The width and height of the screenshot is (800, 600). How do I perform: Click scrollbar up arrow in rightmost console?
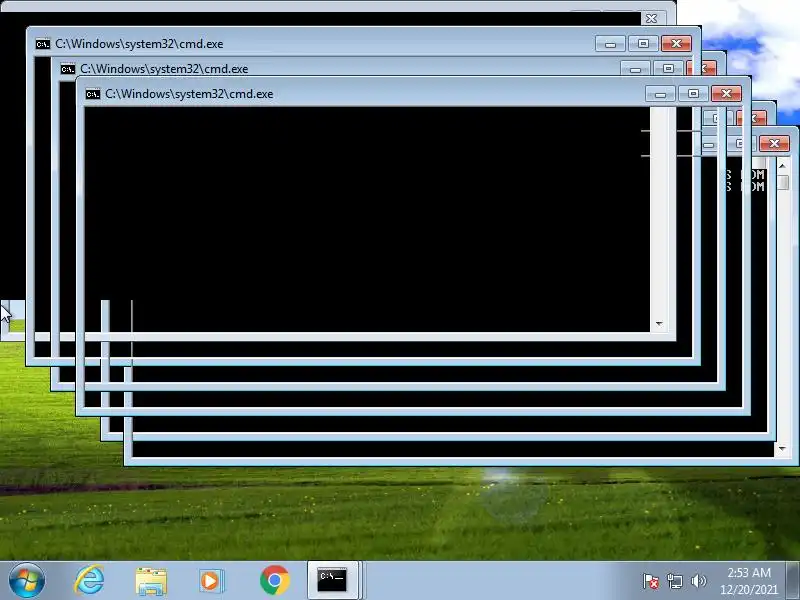click(783, 166)
